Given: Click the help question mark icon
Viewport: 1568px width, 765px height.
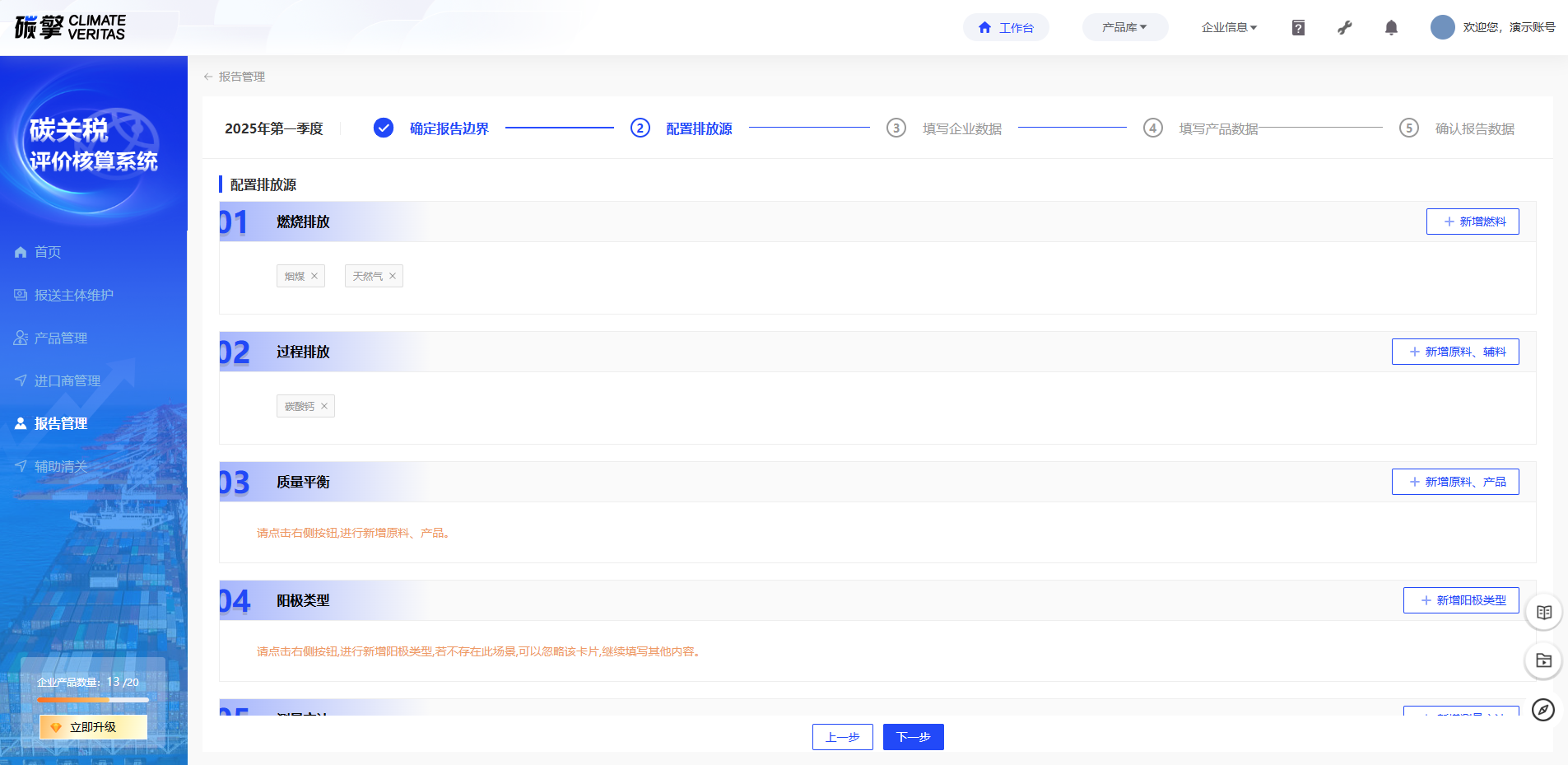Looking at the screenshot, I should 1298,28.
